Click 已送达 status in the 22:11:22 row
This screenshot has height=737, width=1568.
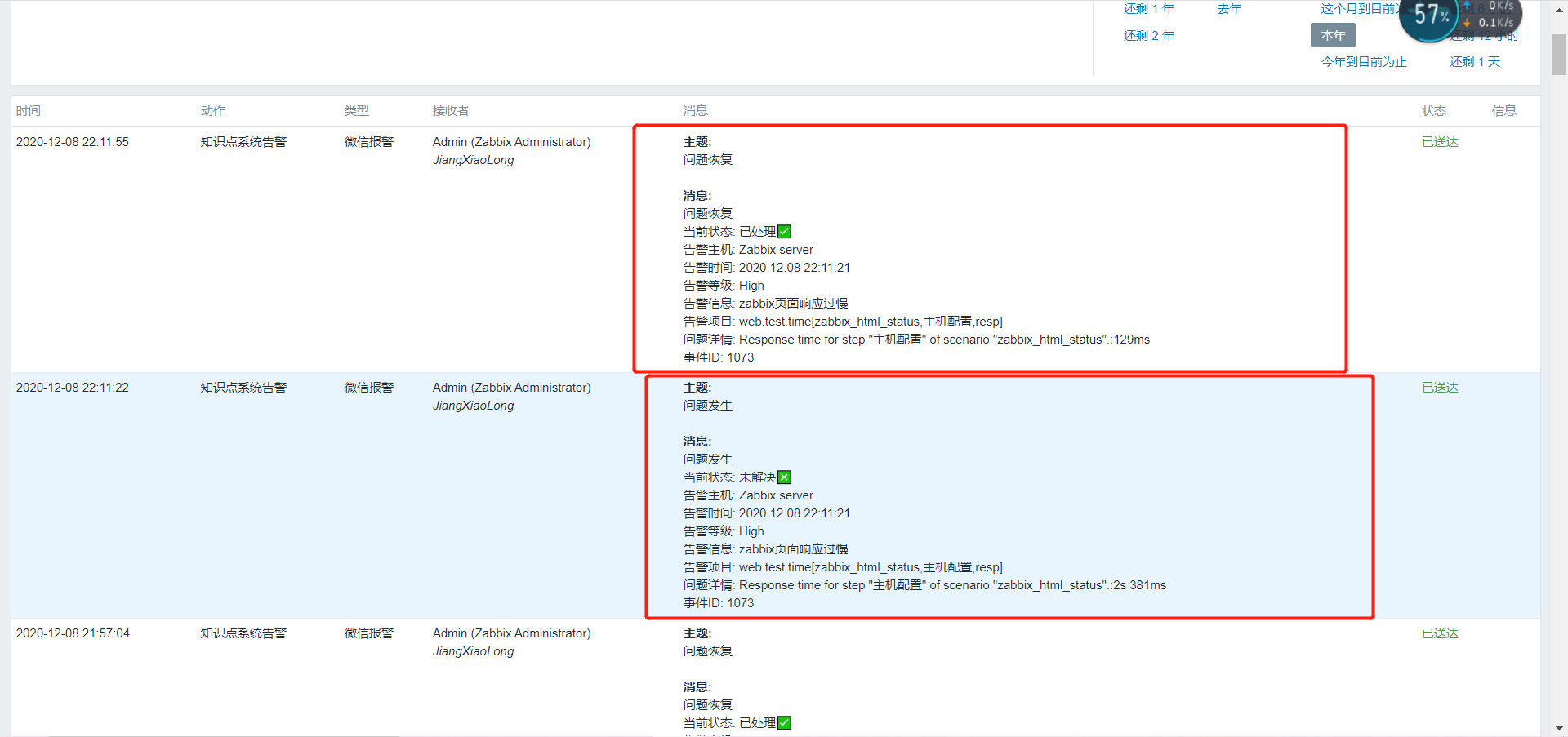(x=1440, y=388)
